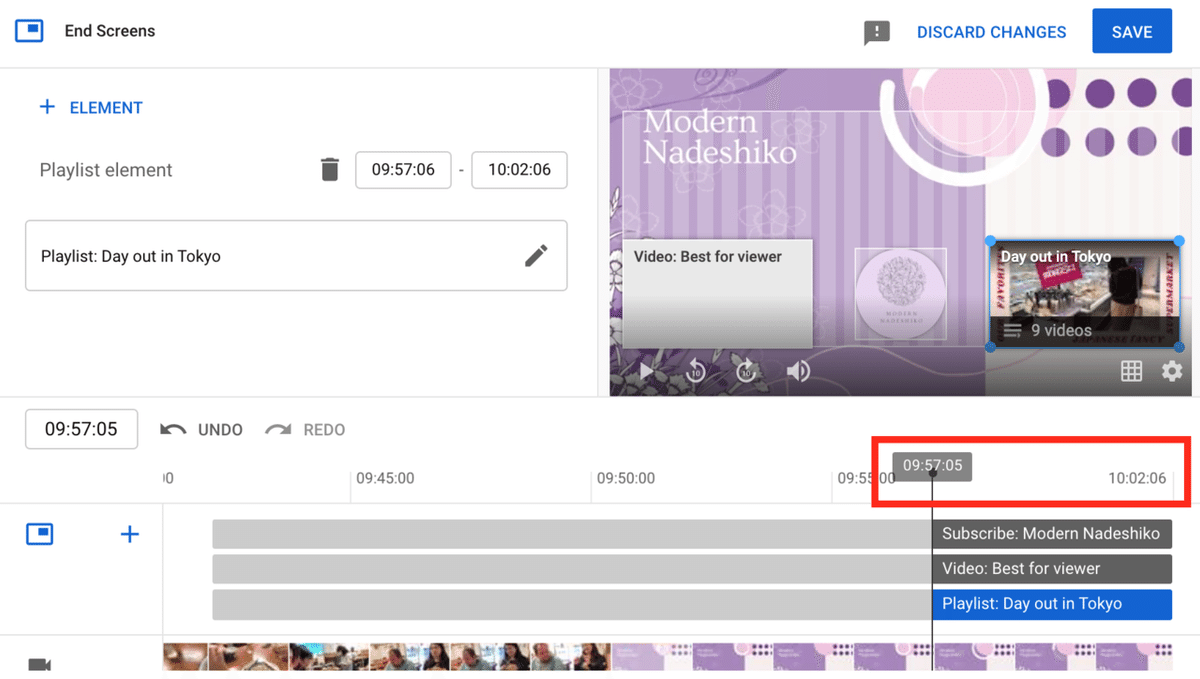Image resolution: width=1200 pixels, height=679 pixels.
Task: Edit the end time 10:02:06 field
Action: coord(519,170)
